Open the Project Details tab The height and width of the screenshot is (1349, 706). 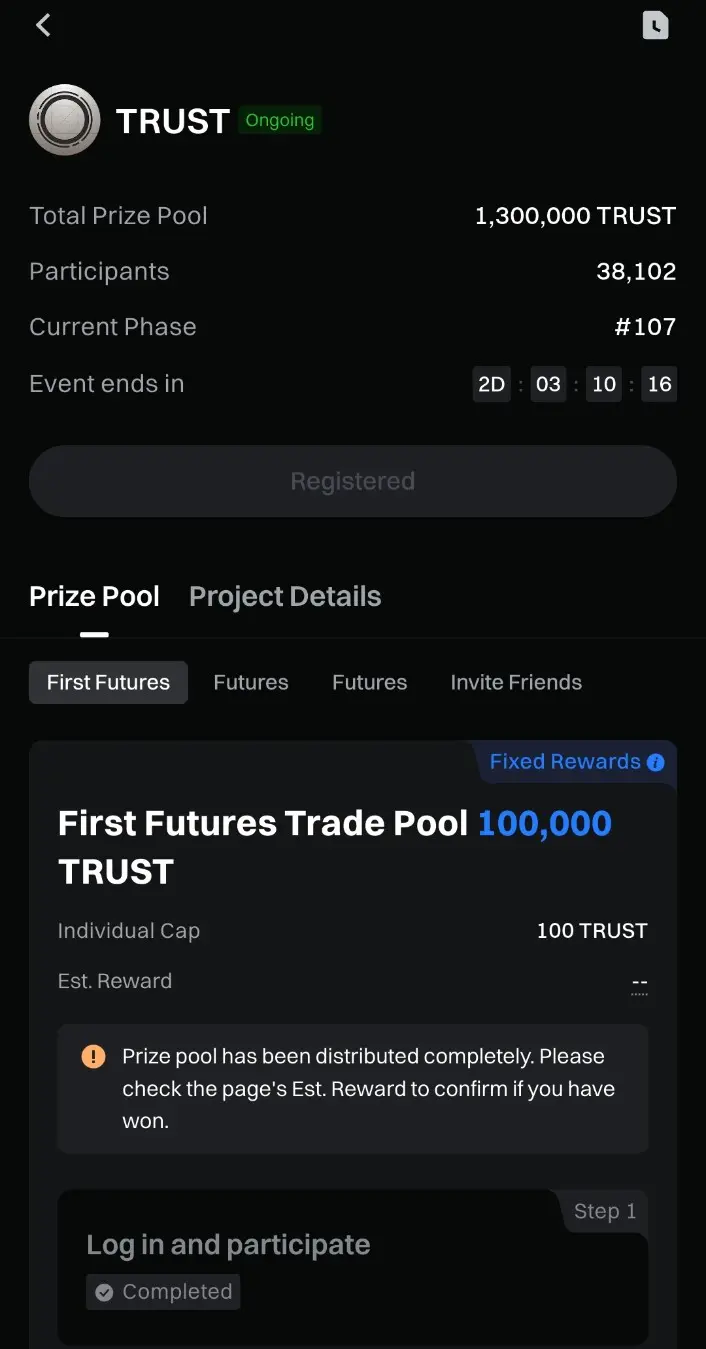[x=285, y=597]
